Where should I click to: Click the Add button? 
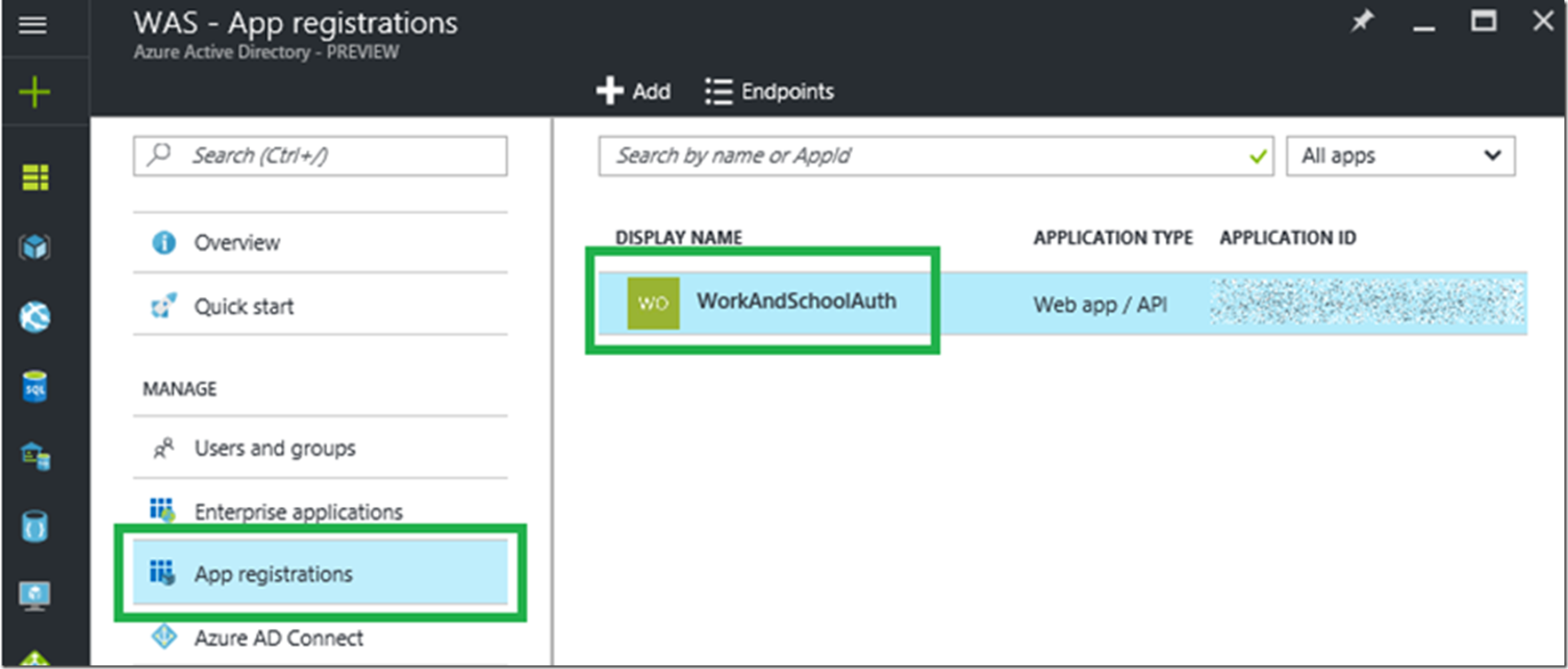pos(633,91)
